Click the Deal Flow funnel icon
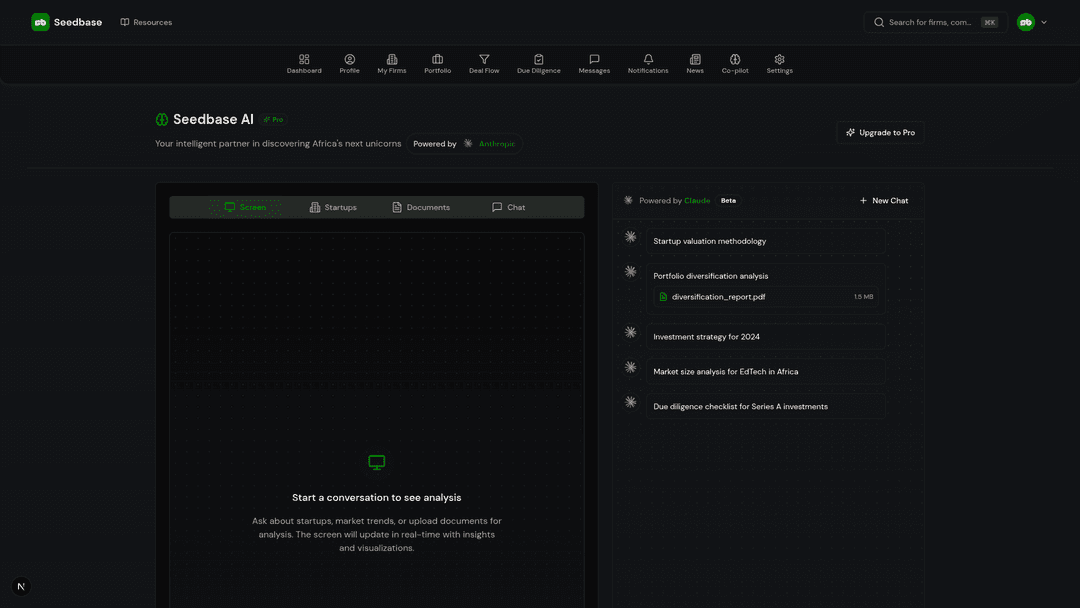The height and width of the screenshot is (608, 1080). point(484,63)
